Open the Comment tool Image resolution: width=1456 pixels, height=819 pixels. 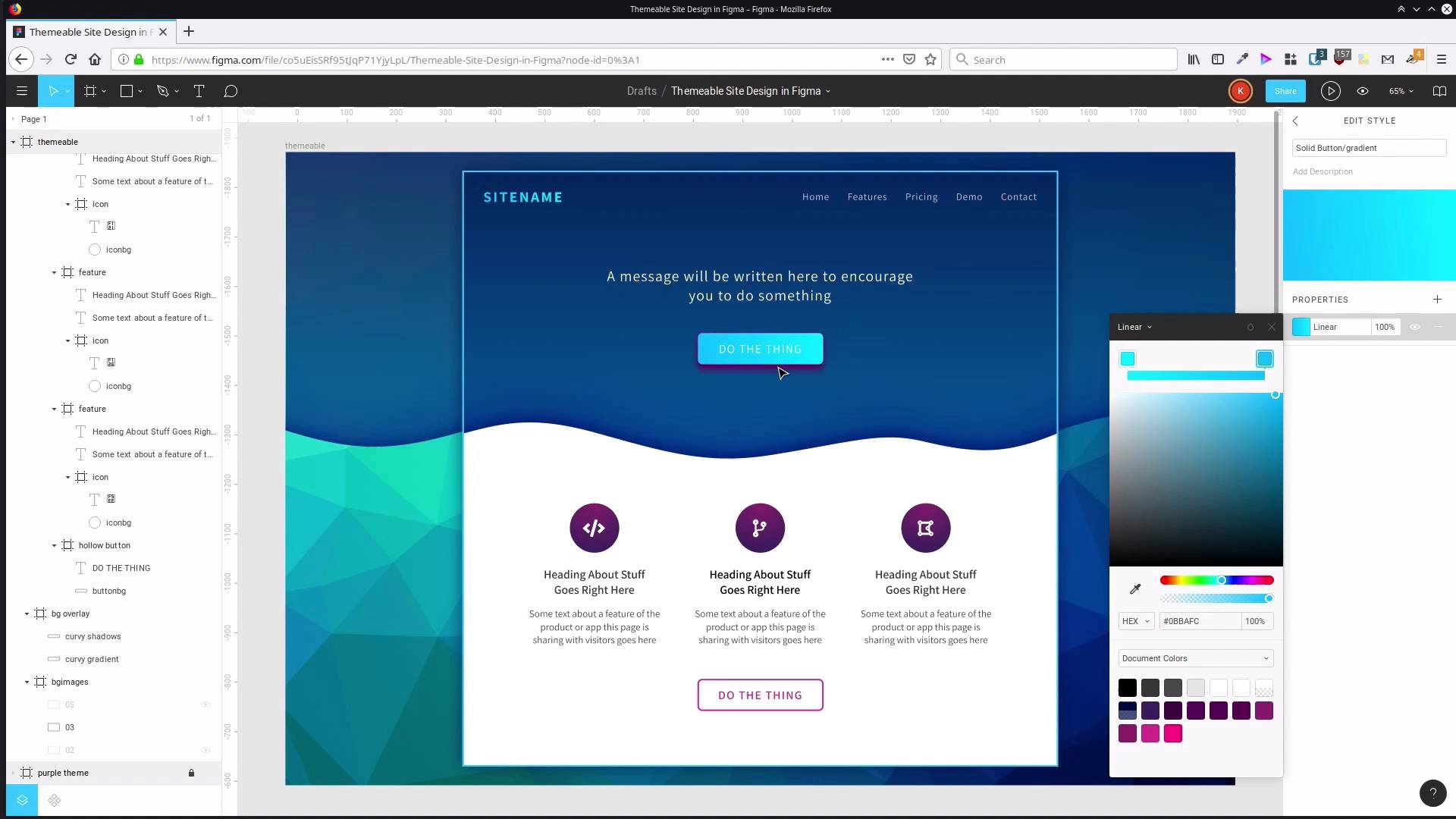click(x=231, y=91)
